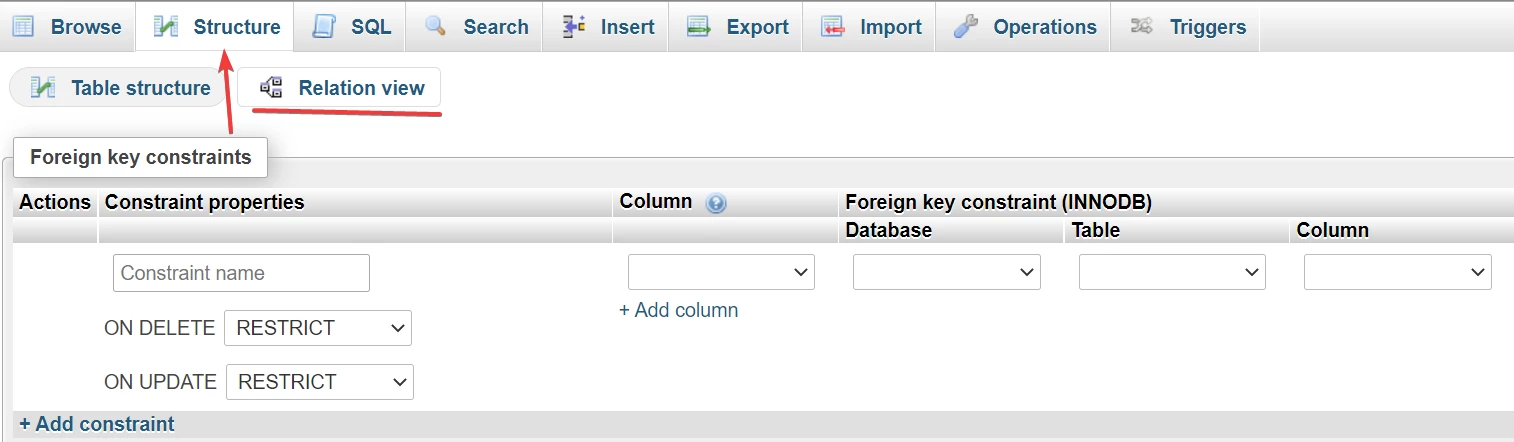Viewport: 1514px width, 442px height.
Task: Click the + Add constraint link
Action: [97, 424]
